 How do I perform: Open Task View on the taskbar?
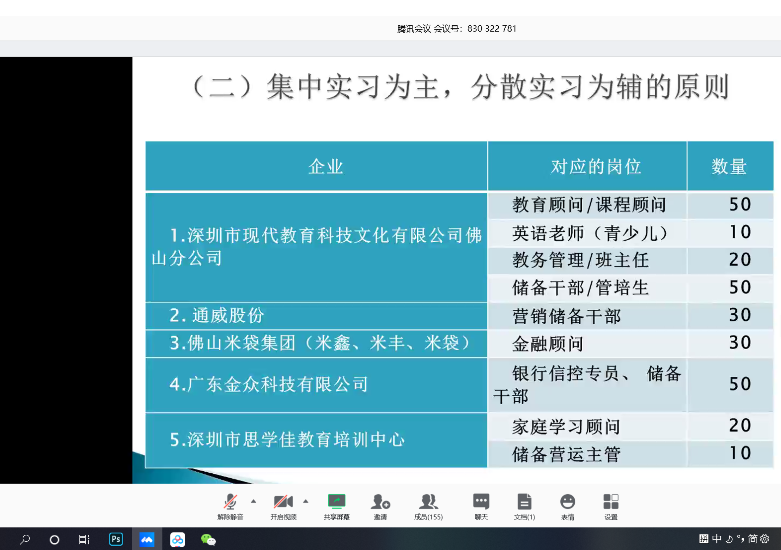pos(85,539)
